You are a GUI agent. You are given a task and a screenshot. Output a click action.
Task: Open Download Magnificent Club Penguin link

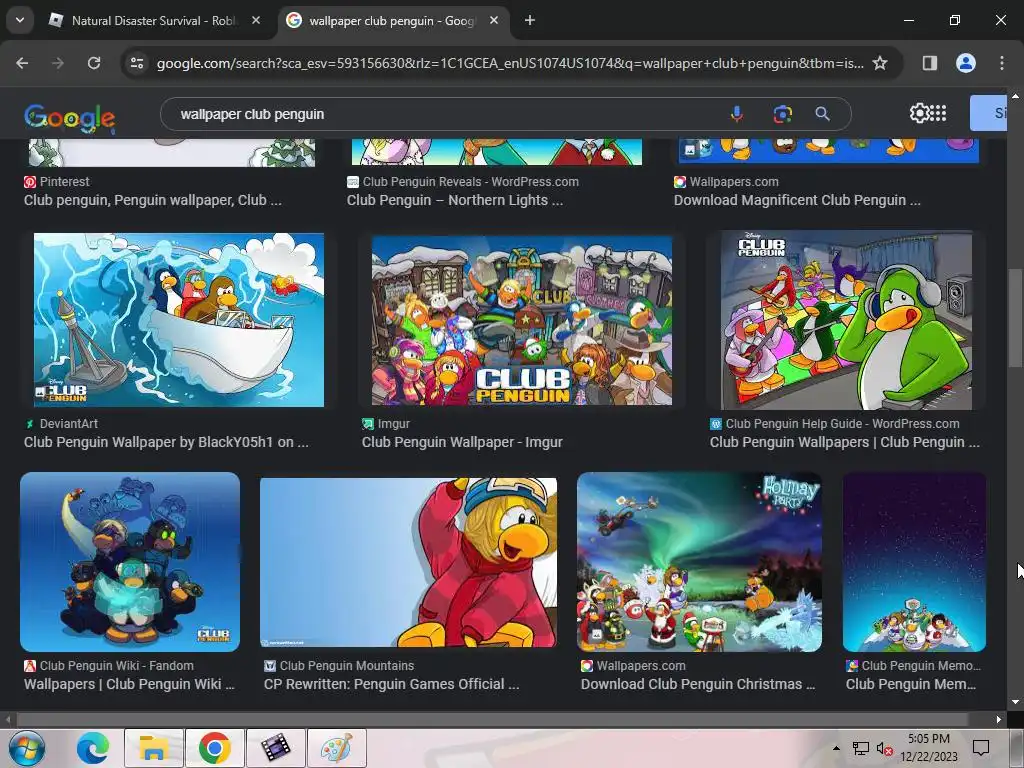pyautogui.click(x=797, y=200)
